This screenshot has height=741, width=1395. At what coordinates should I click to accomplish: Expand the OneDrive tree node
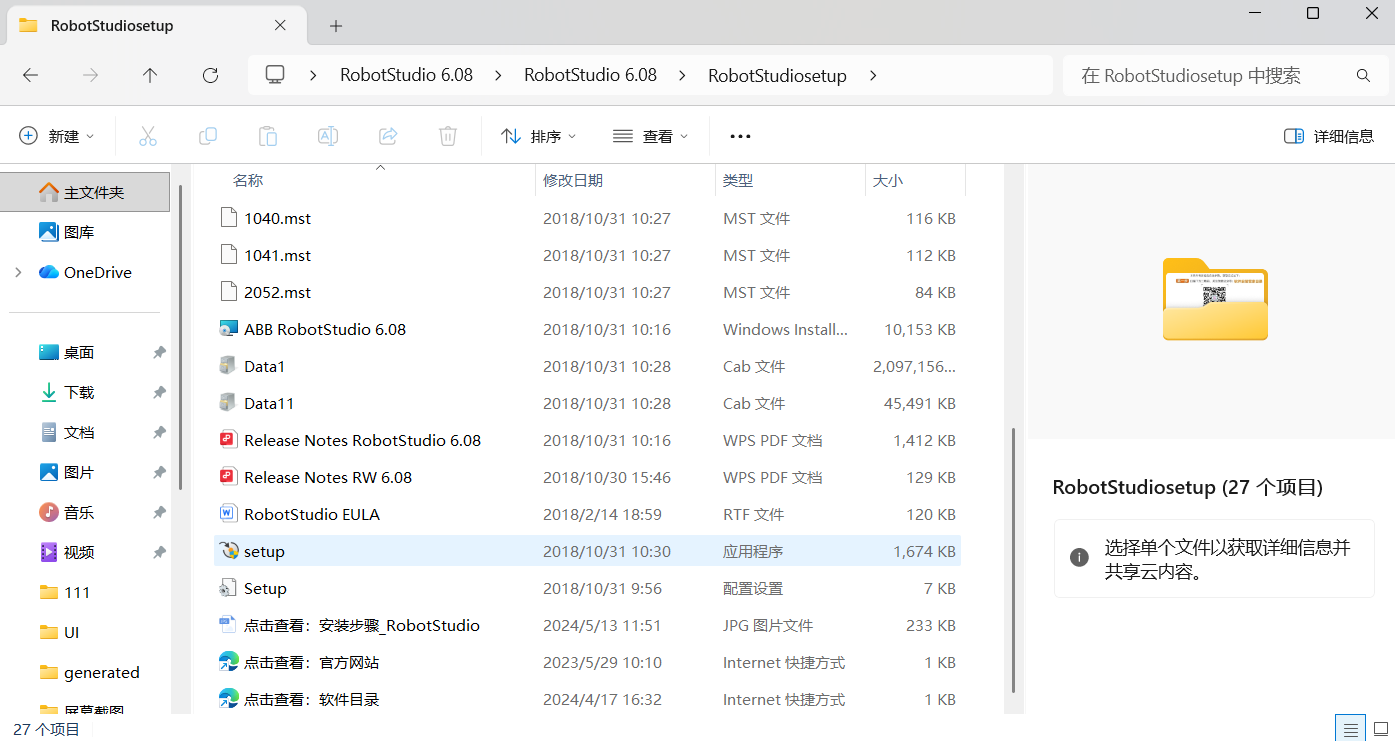point(18,272)
